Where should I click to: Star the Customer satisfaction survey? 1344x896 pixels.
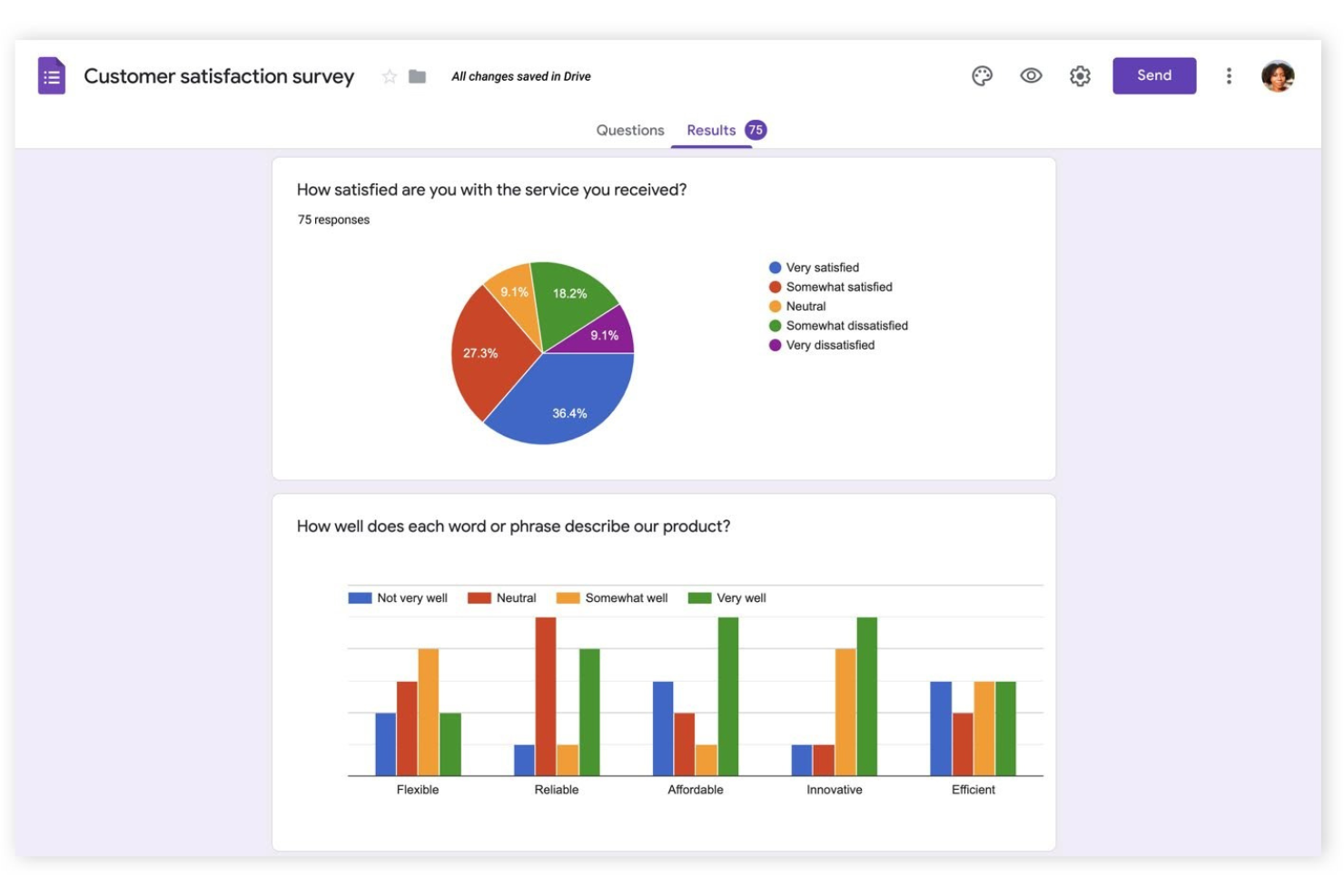coord(390,76)
